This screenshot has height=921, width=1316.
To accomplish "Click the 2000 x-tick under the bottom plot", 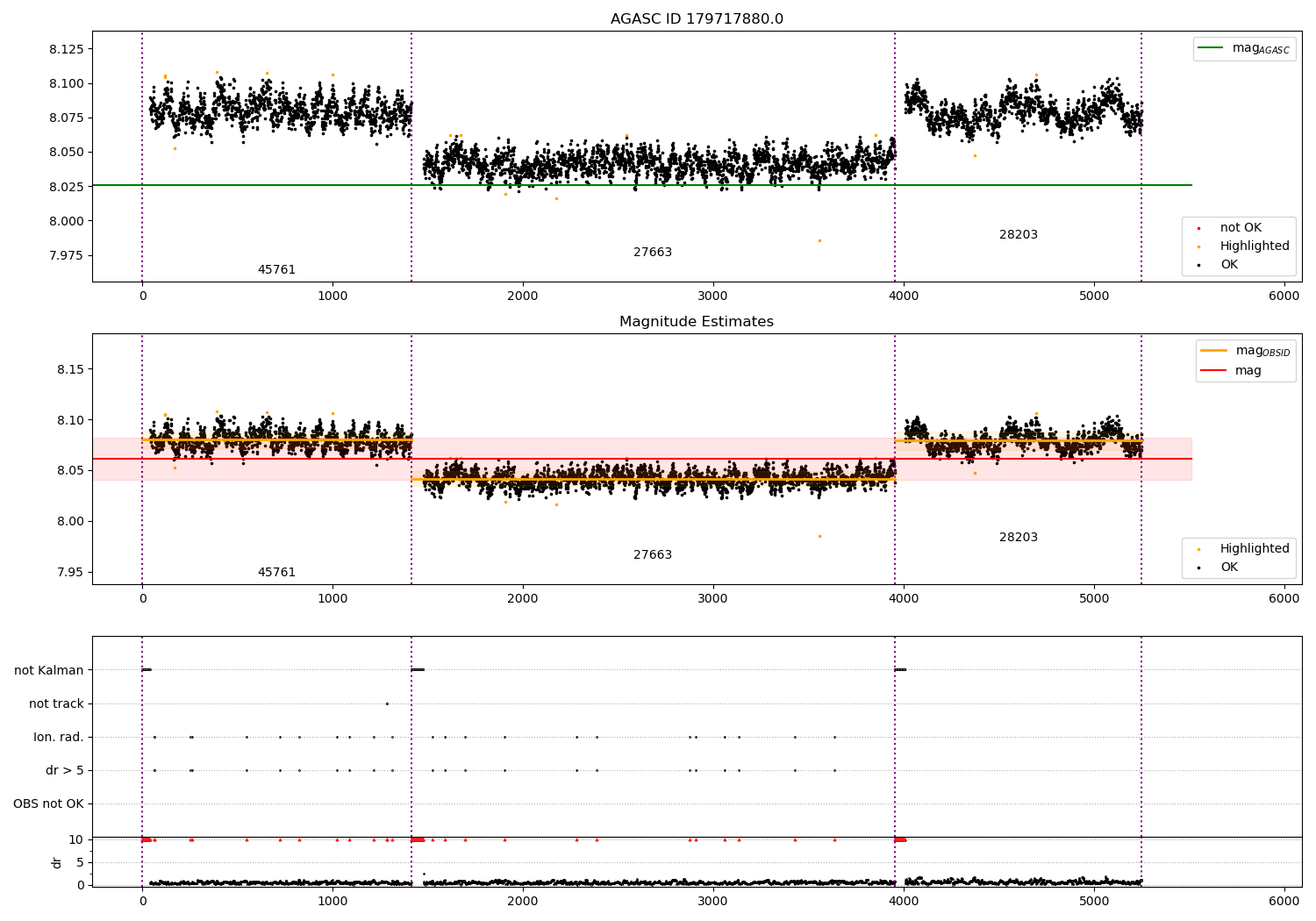I will (x=523, y=901).
